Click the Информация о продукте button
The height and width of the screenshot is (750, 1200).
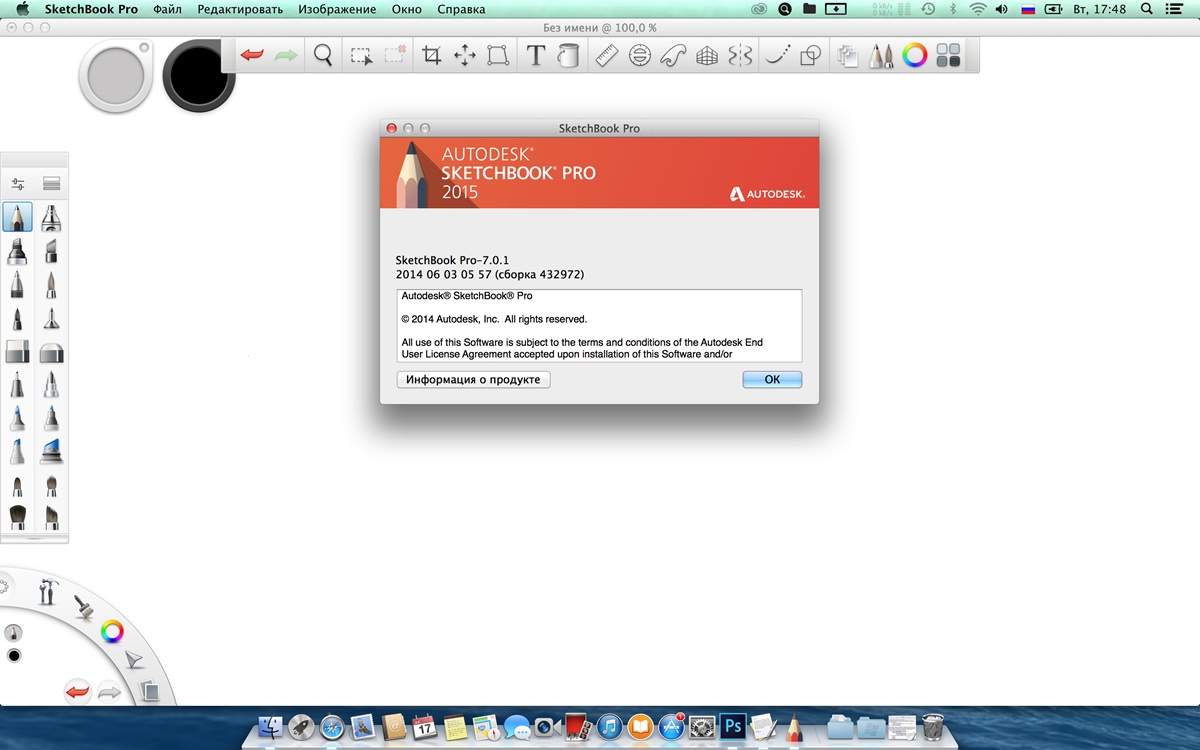click(x=473, y=380)
